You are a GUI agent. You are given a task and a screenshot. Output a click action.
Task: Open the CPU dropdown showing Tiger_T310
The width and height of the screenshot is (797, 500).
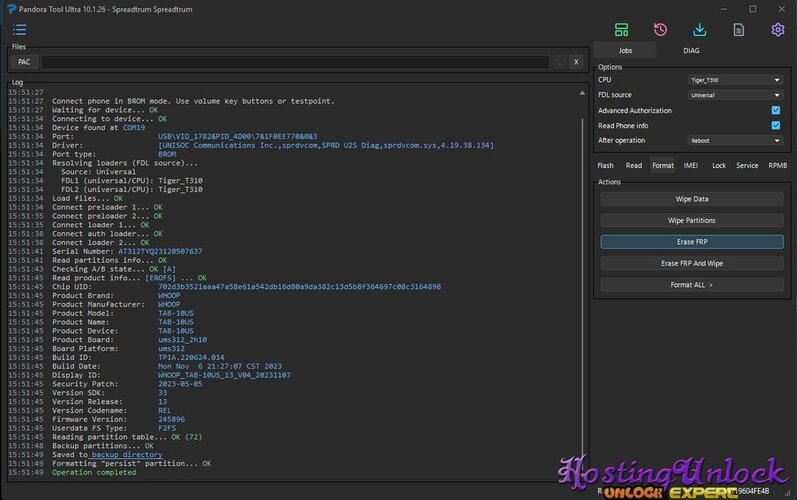[x=735, y=80]
